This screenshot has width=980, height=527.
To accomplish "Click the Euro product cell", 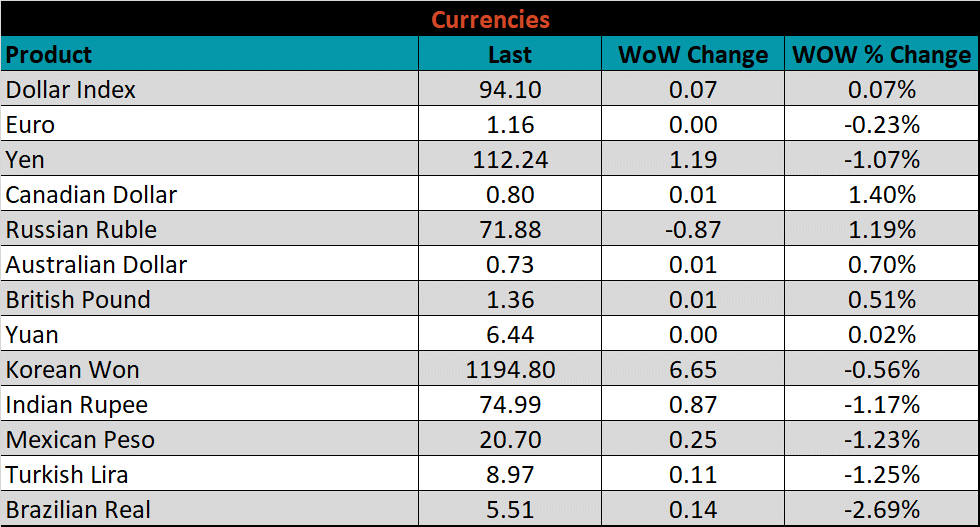I will pyautogui.click(x=31, y=125).
